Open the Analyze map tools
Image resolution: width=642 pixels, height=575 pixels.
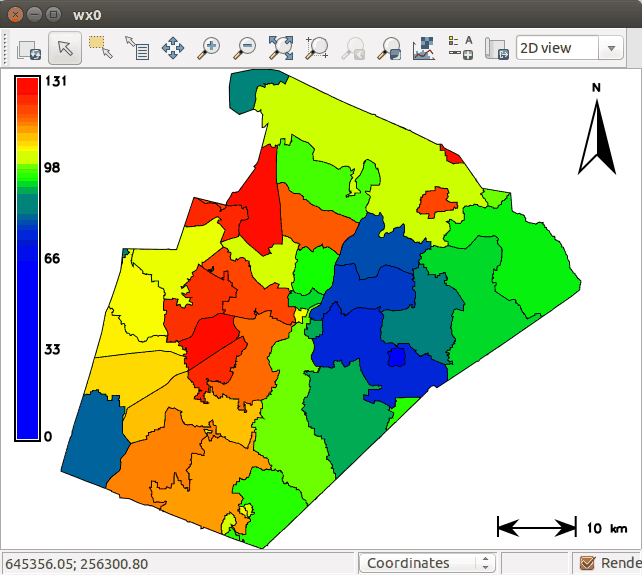(424, 47)
